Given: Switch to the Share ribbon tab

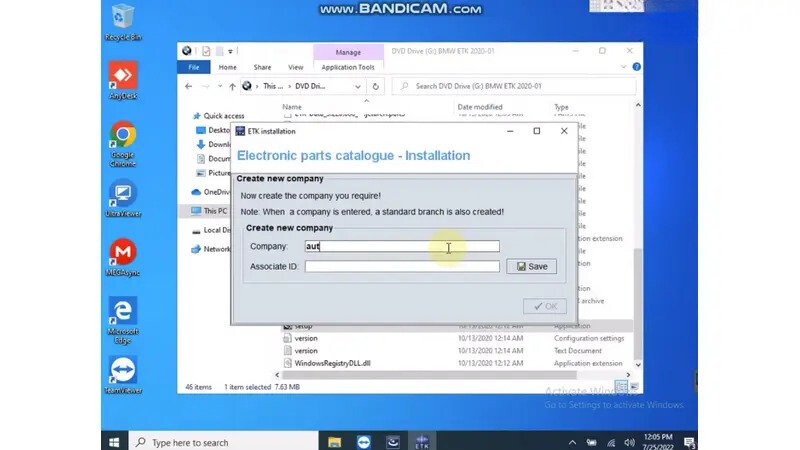Looking at the screenshot, I should coord(262,68).
